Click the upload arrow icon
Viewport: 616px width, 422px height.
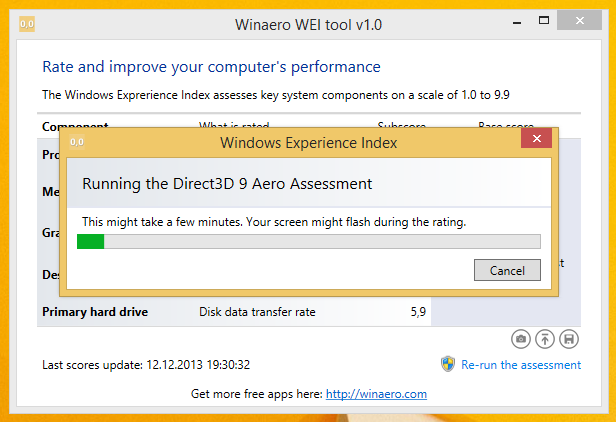(545, 339)
